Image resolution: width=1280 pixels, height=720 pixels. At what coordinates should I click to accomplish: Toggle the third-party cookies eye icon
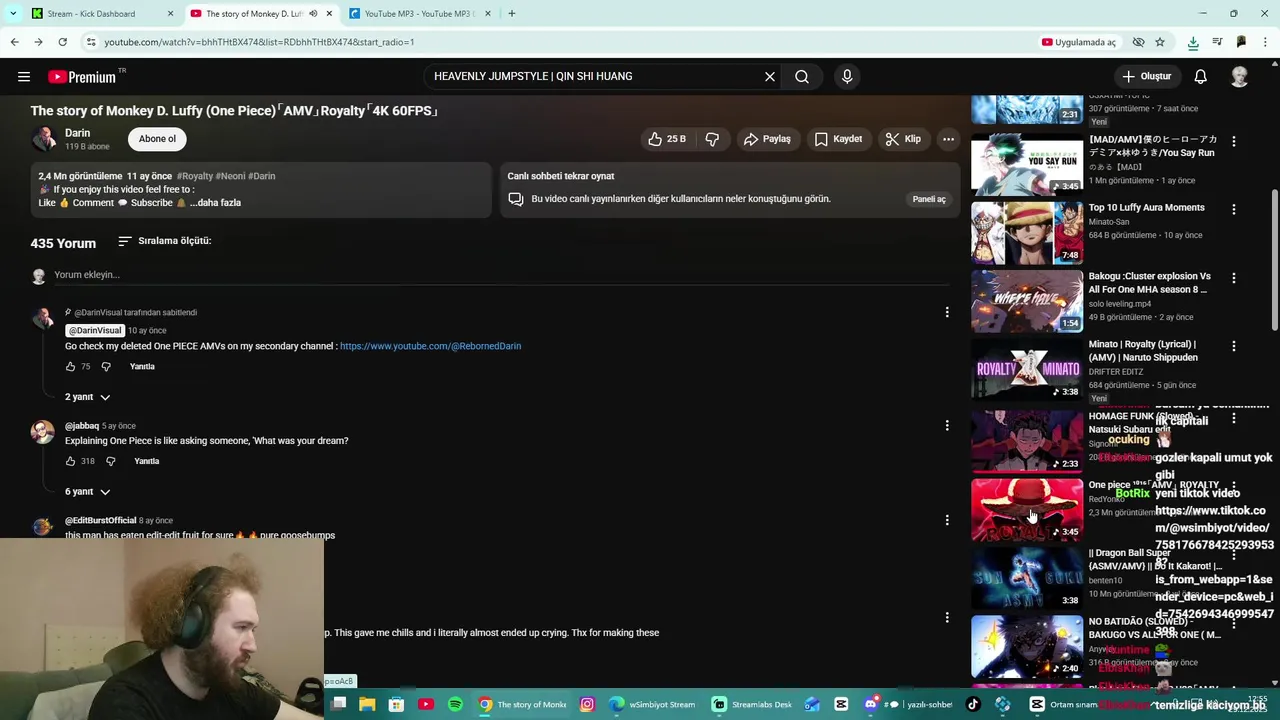click(x=1138, y=42)
